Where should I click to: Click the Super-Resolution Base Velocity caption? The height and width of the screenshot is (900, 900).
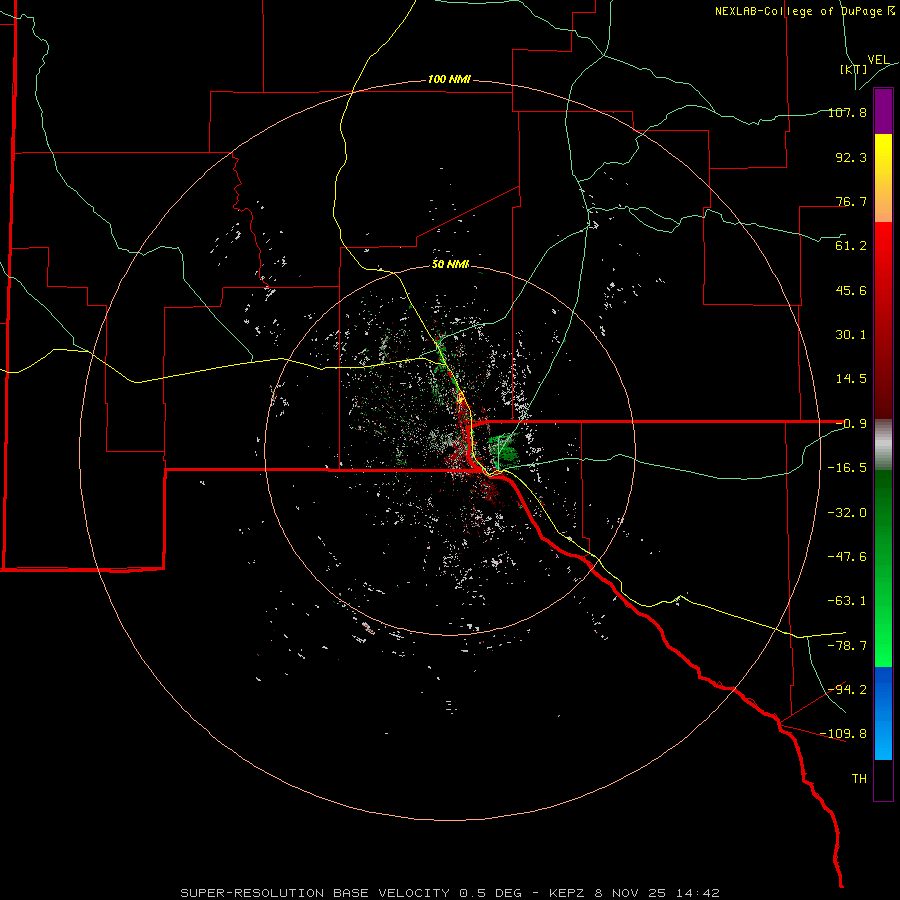[x=449, y=893]
